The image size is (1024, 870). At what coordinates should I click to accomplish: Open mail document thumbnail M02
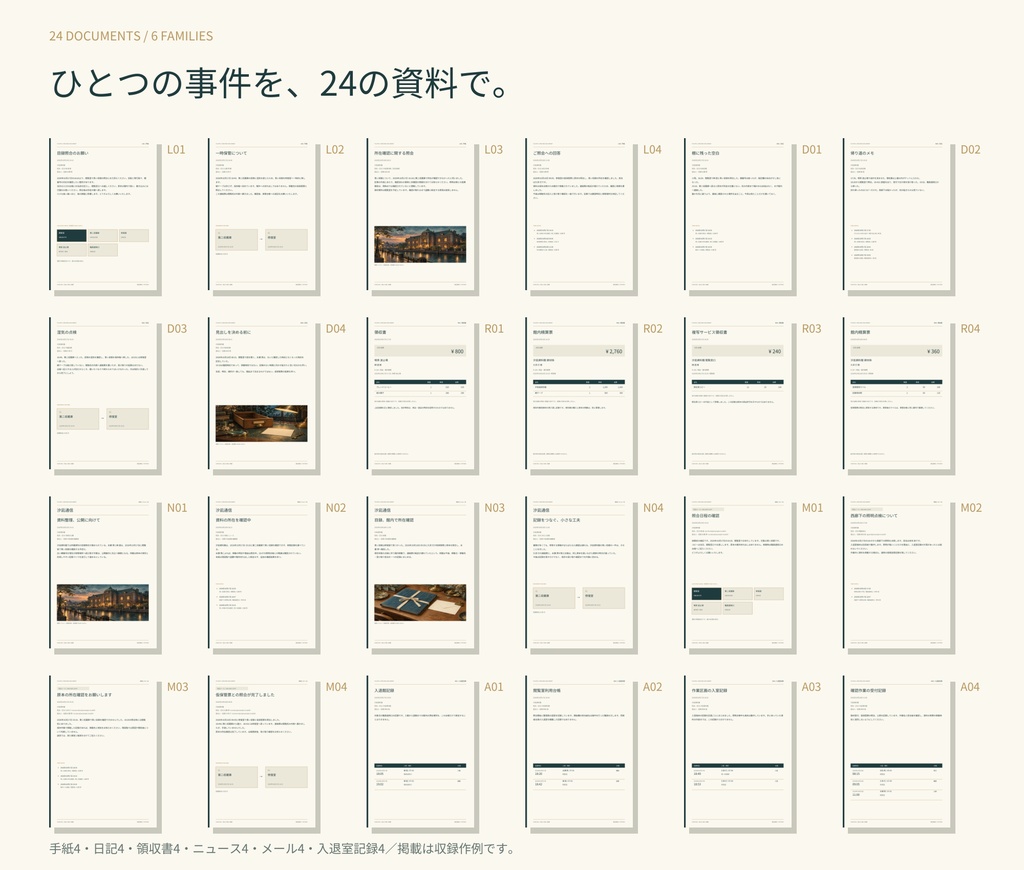point(897,572)
